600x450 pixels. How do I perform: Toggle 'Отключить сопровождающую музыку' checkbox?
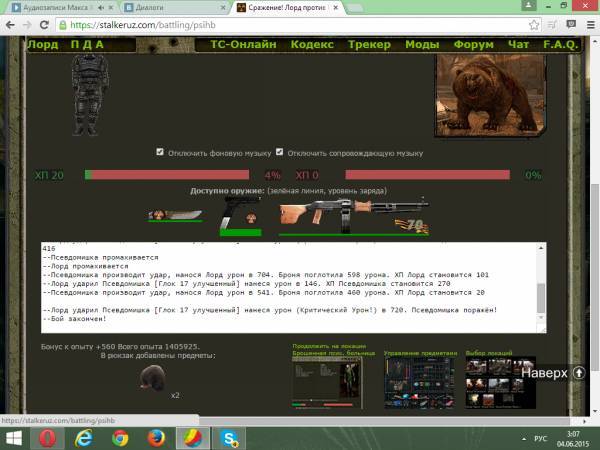(x=280, y=153)
